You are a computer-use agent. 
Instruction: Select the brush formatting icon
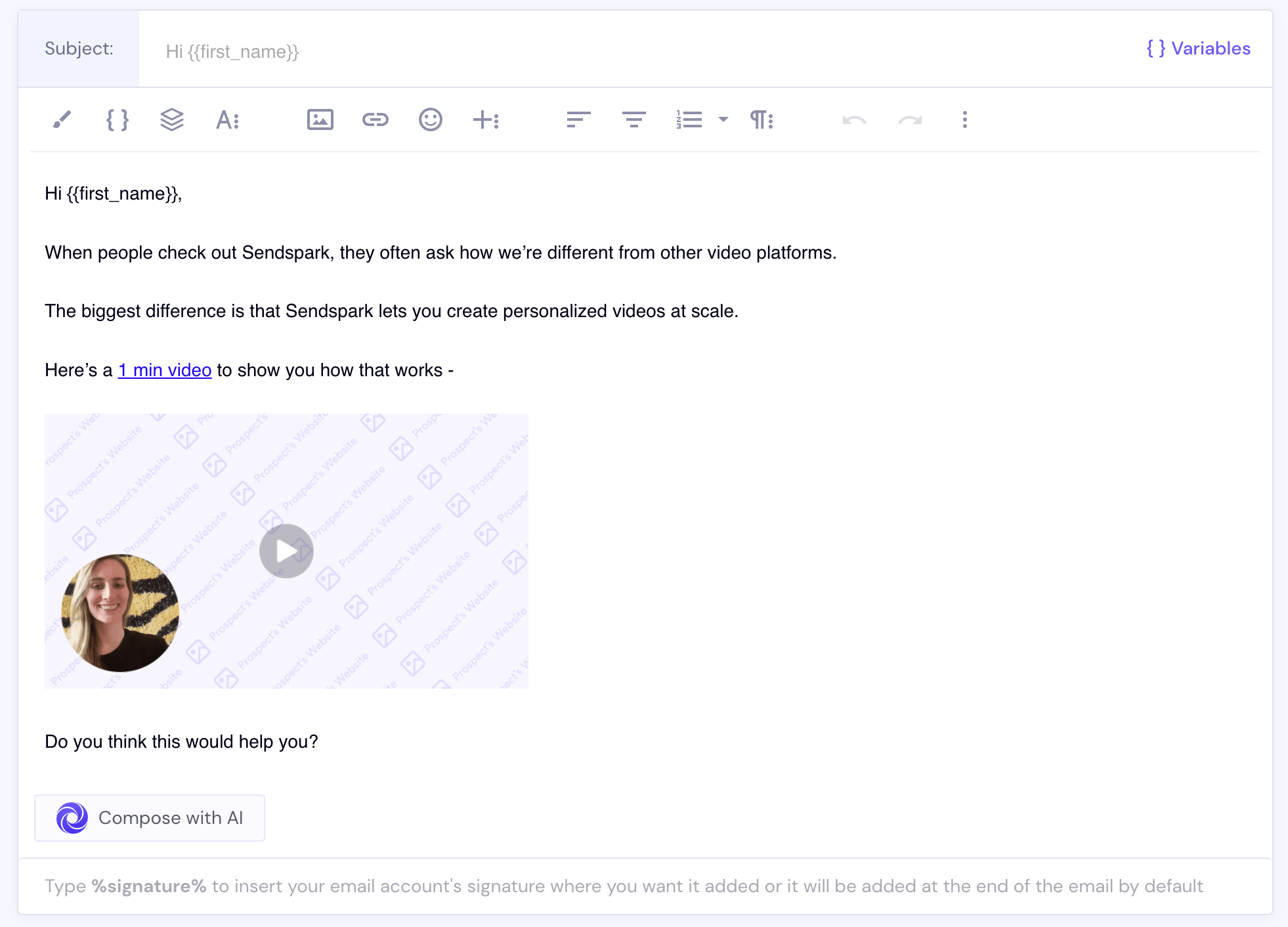click(x=62, y=119)
